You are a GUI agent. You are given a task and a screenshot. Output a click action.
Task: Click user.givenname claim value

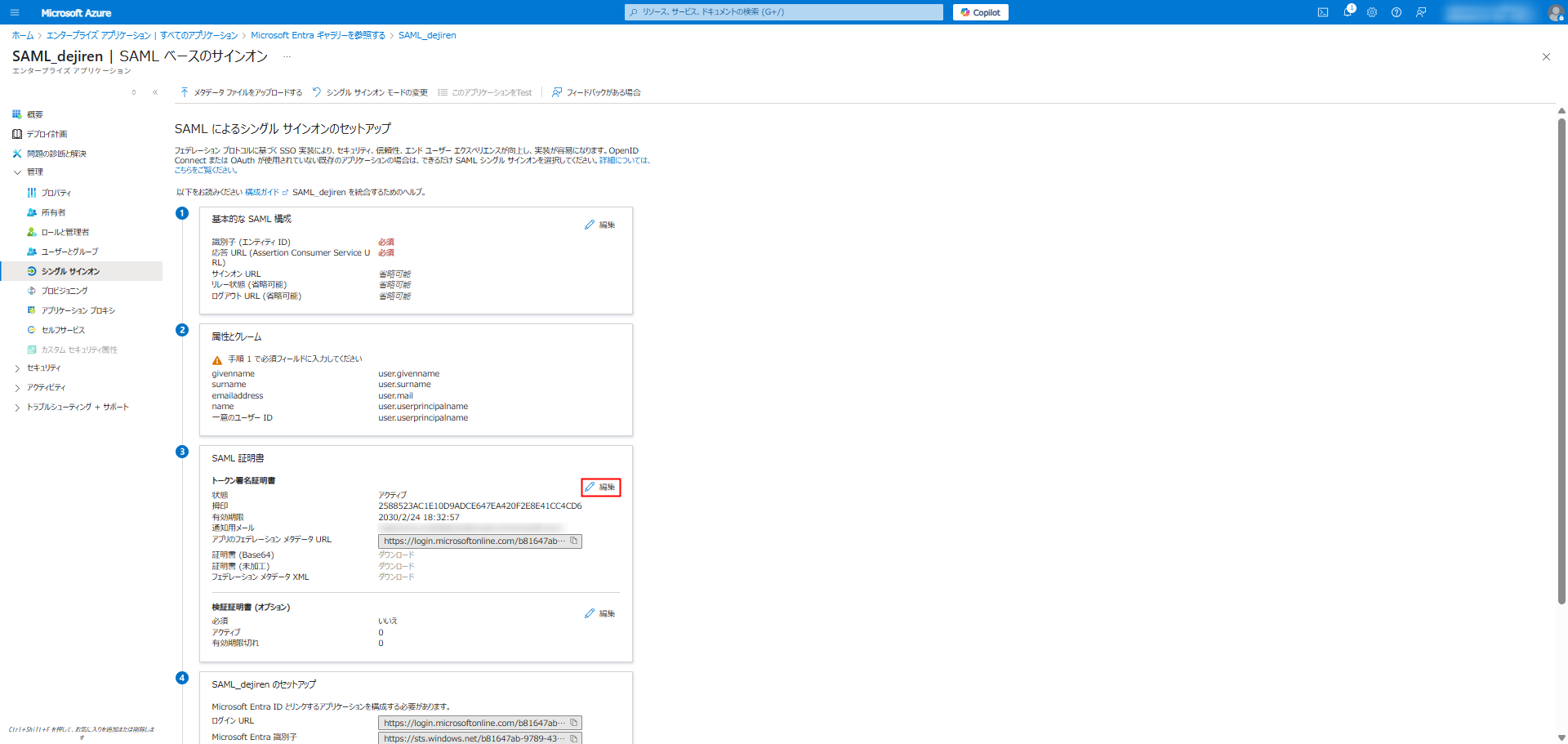(409, 374)
